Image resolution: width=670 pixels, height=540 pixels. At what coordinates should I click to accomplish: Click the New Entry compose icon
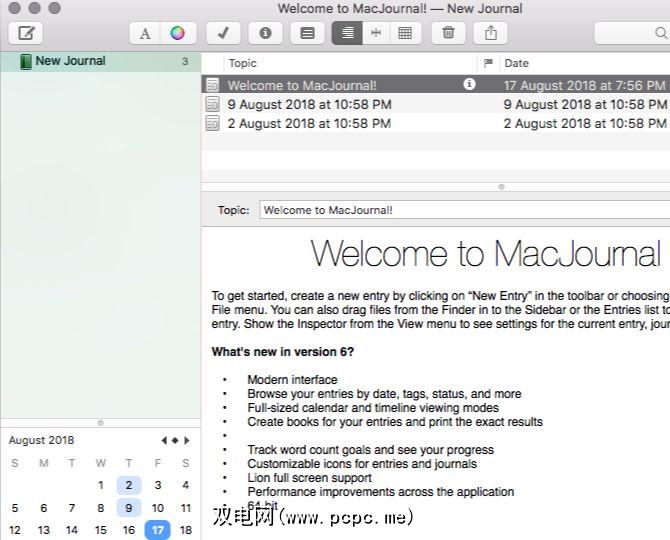click(x=26, y=32)
